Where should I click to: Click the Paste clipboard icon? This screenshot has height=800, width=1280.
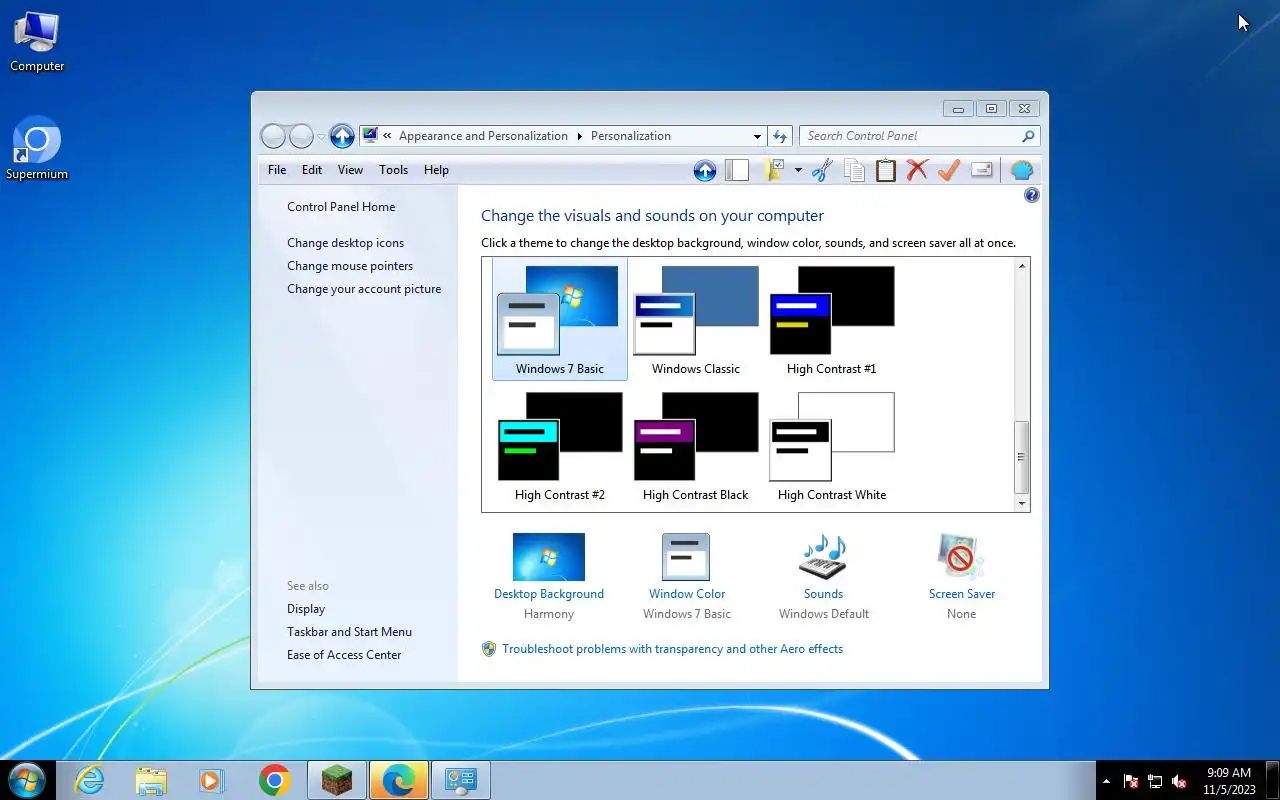(886, 170)
